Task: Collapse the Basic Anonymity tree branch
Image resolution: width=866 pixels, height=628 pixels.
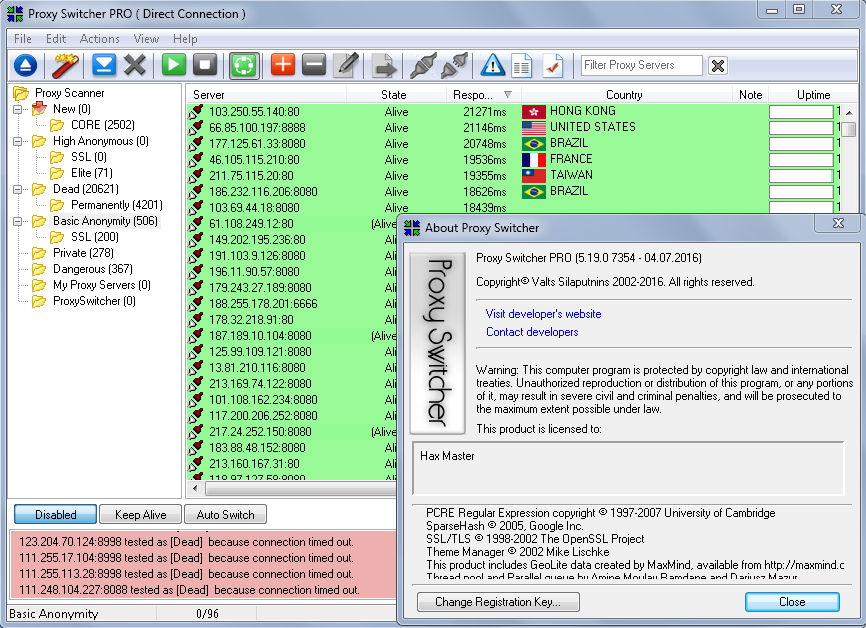Action: [x=19, y=221]
